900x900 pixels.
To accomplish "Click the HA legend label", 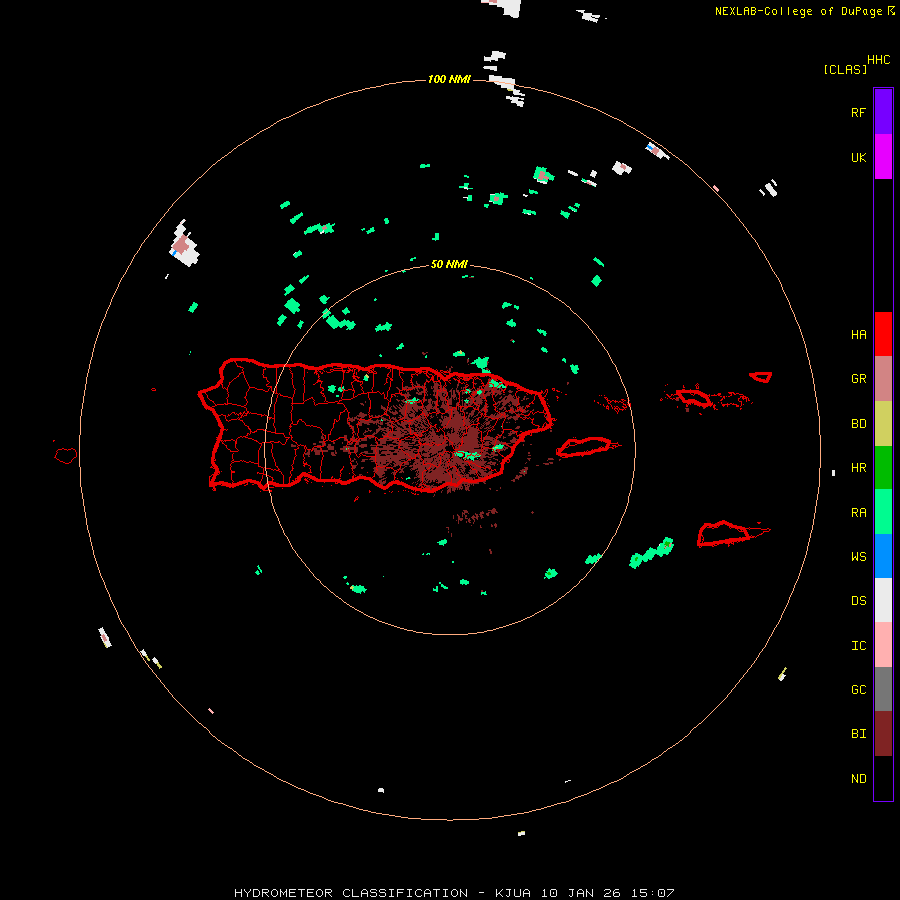I will (858, 334).
